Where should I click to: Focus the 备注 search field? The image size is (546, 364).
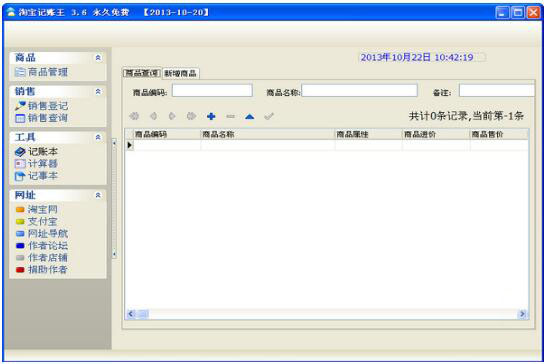pyautogui.click(x=497, y=91)
